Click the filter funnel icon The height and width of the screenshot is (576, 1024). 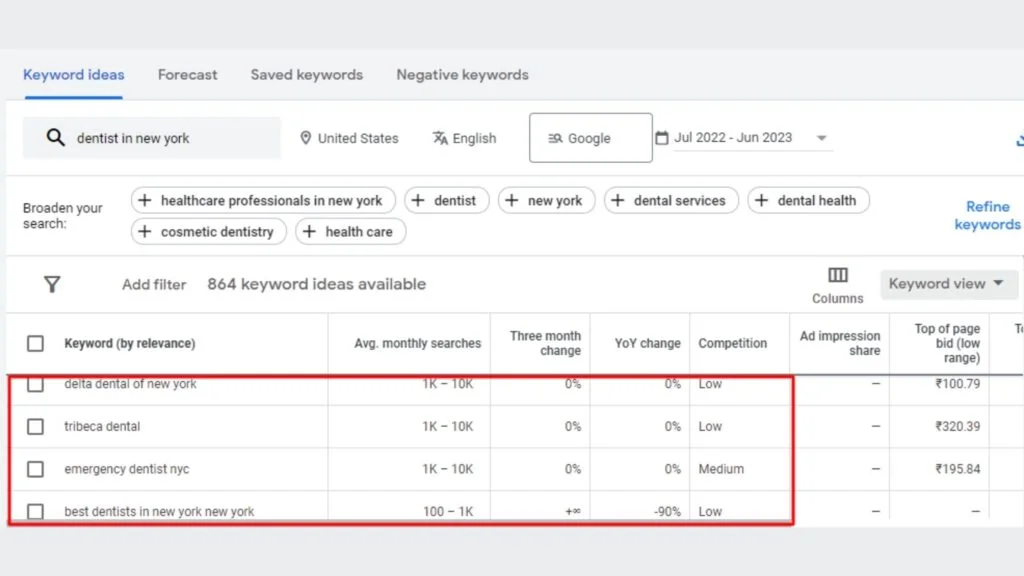tap(52, 284)
